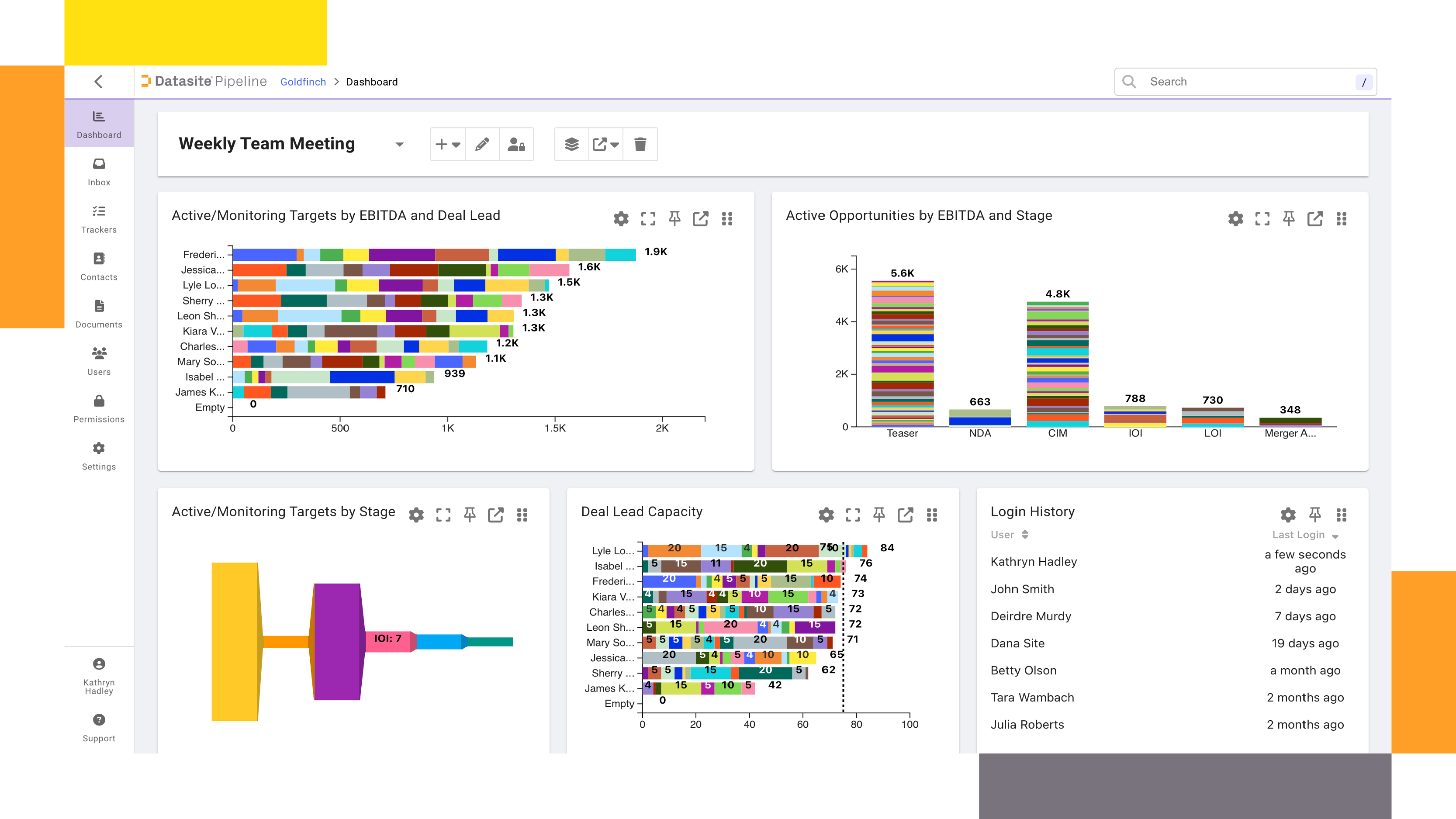Click Deal Lead Capacity settings gear
Image resolution: width=1456 pixels, height=819 pixels.
[x=827, y=515]
